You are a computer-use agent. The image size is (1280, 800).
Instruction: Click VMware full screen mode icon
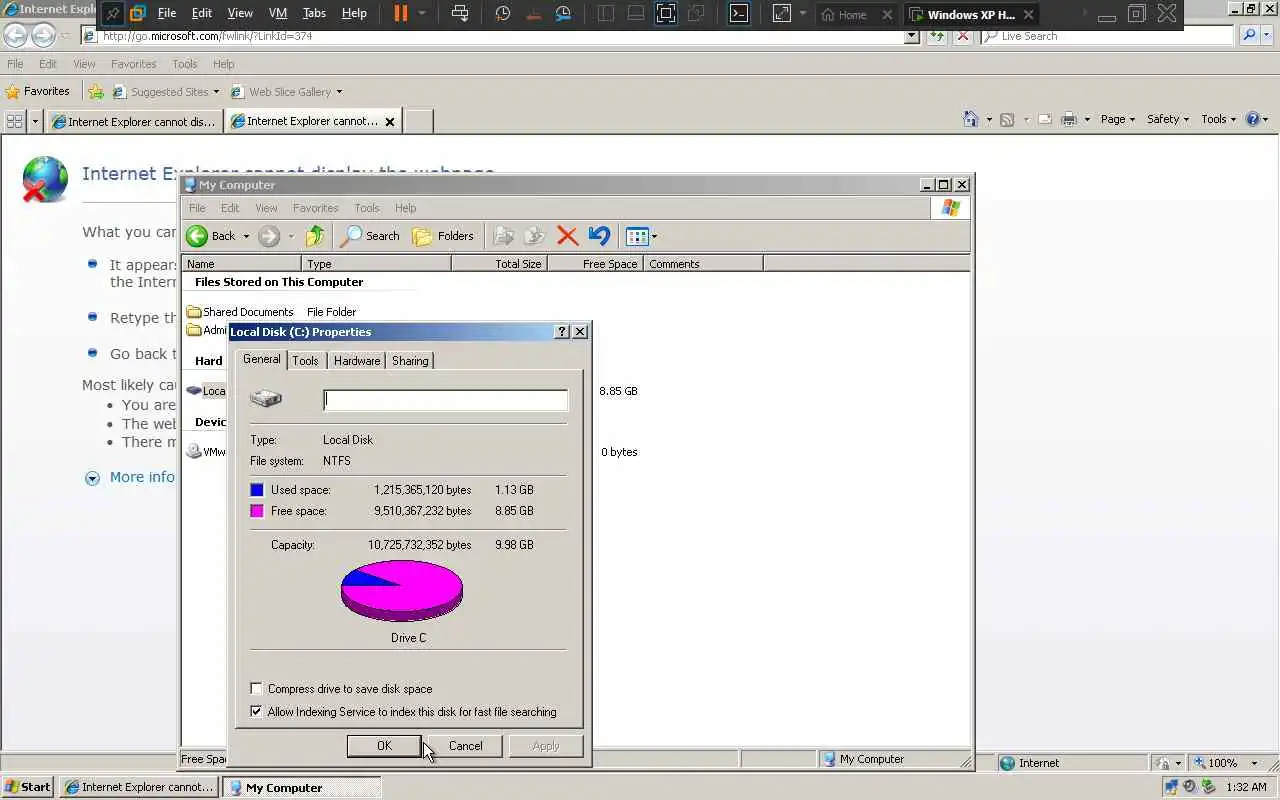665,14
